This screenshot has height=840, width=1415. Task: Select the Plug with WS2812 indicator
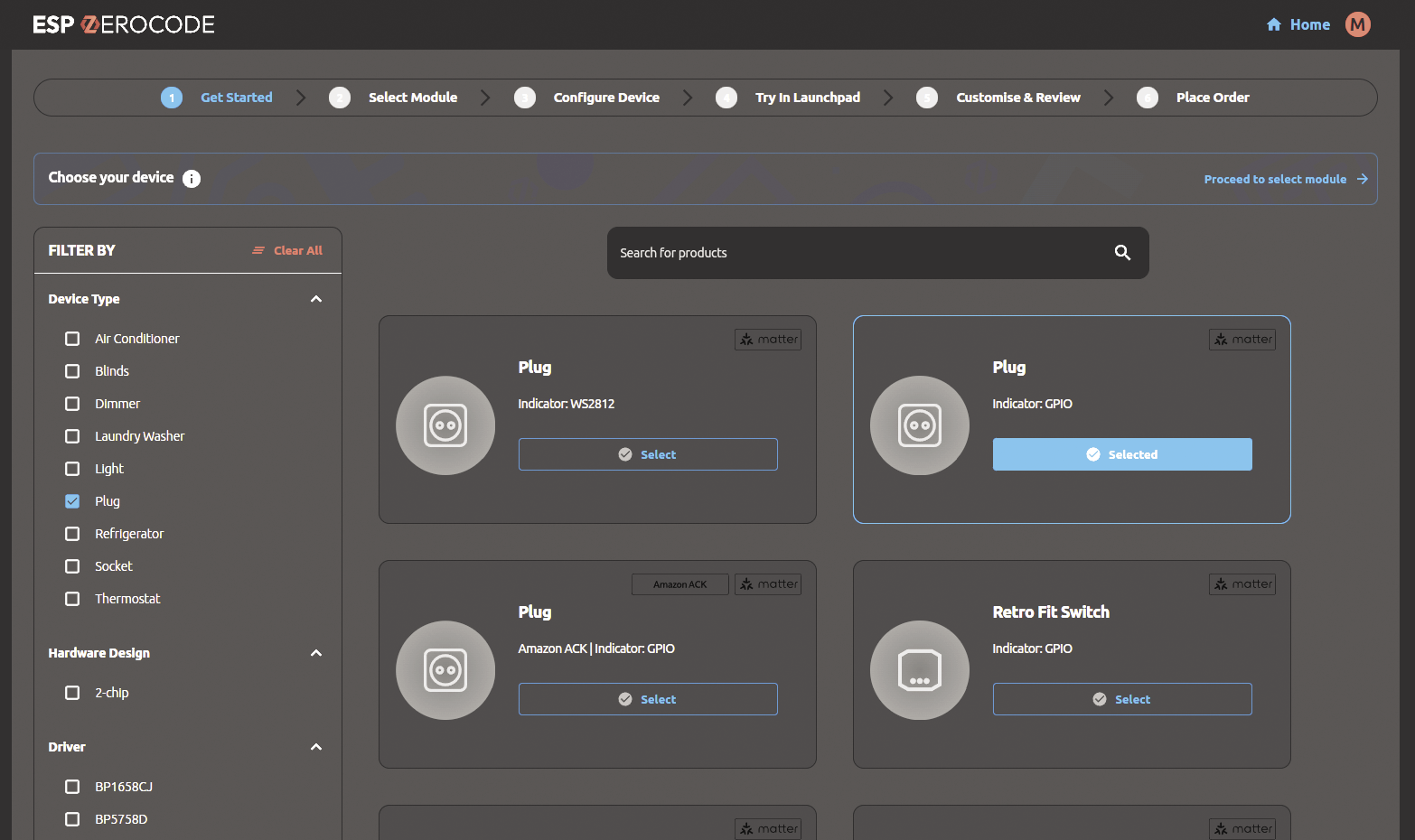(648, 454)
